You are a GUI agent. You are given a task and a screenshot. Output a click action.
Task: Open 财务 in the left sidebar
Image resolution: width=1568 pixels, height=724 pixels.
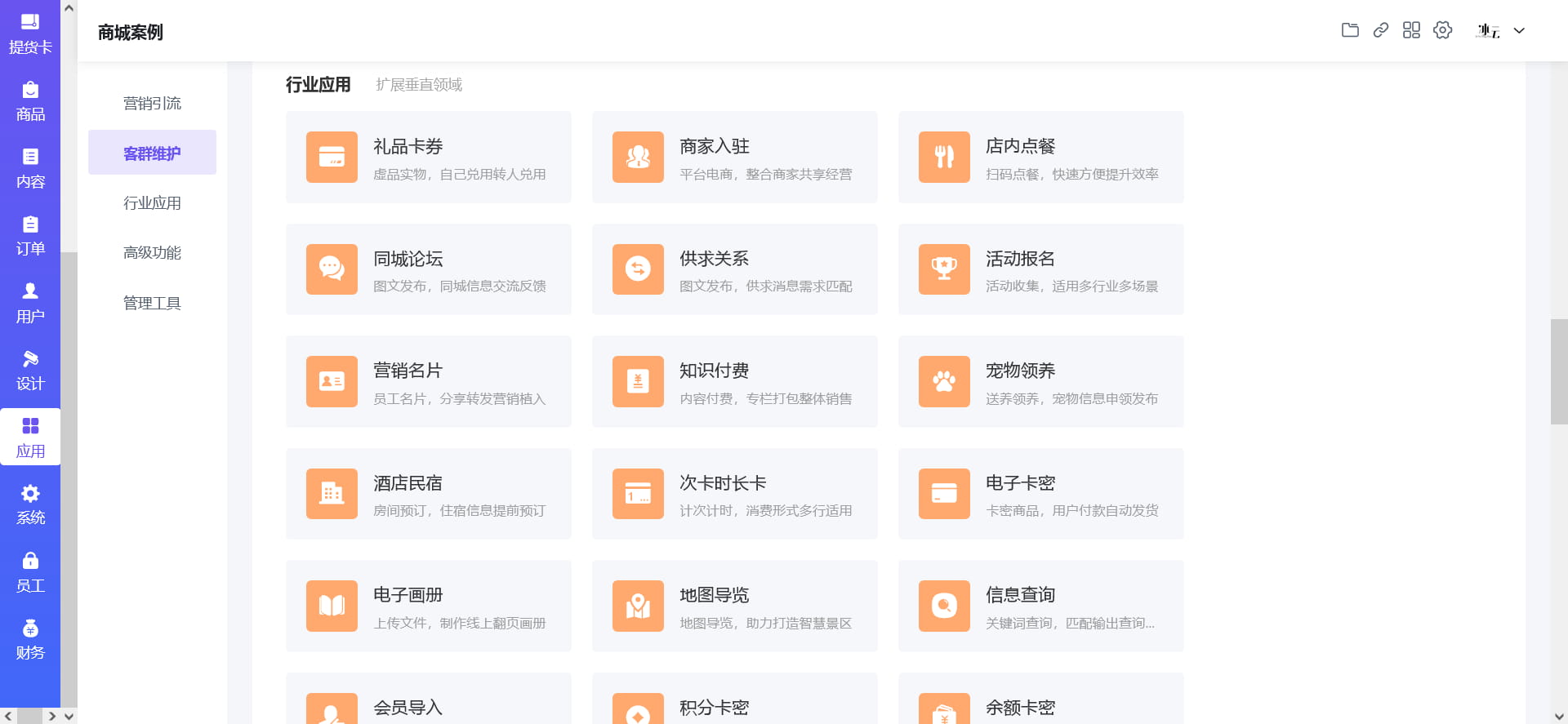point(30,640)
